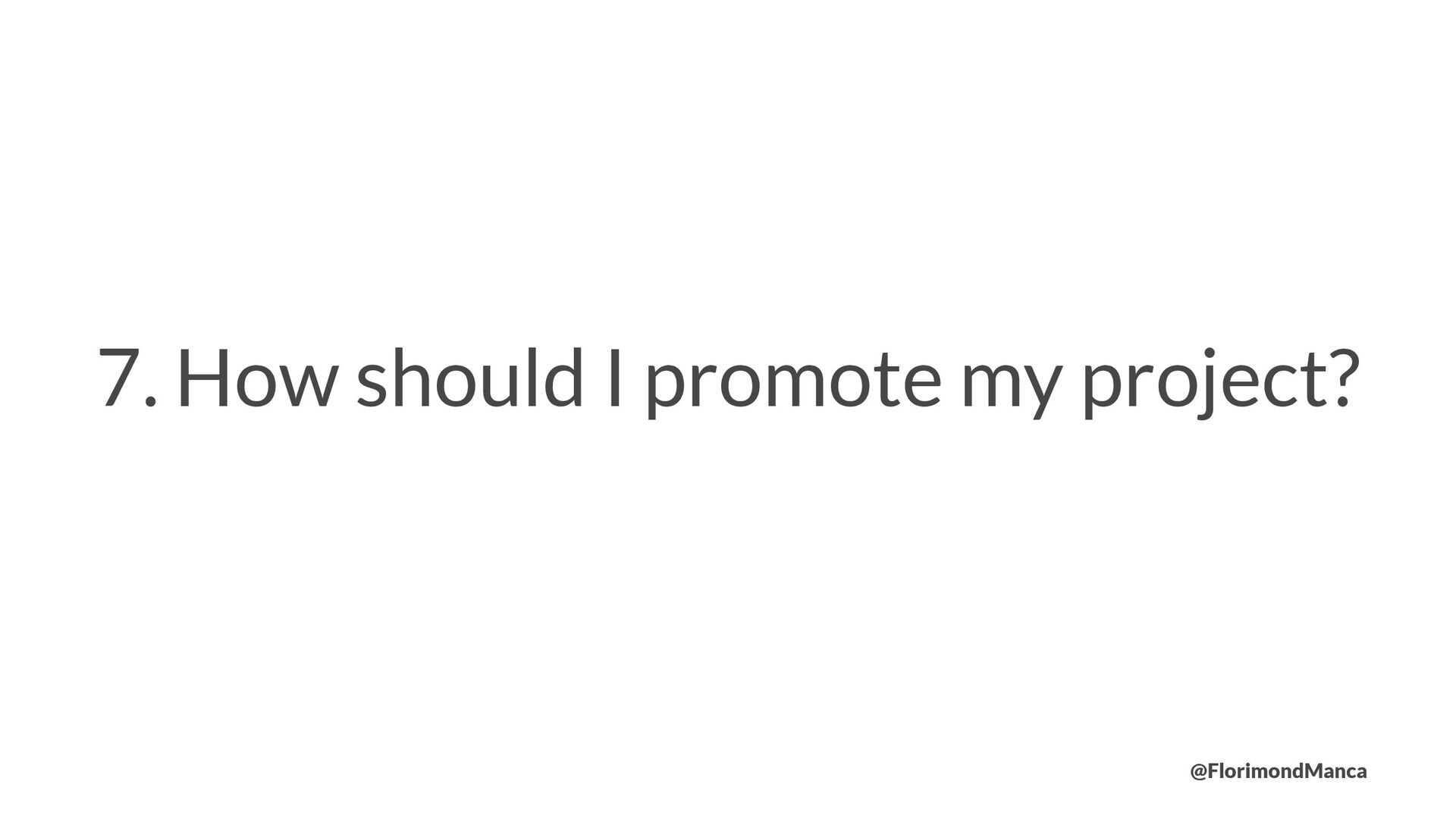Select the word "promote" in the title
The height and width of the screenshot is (819, 1456).
coord(793,382)
